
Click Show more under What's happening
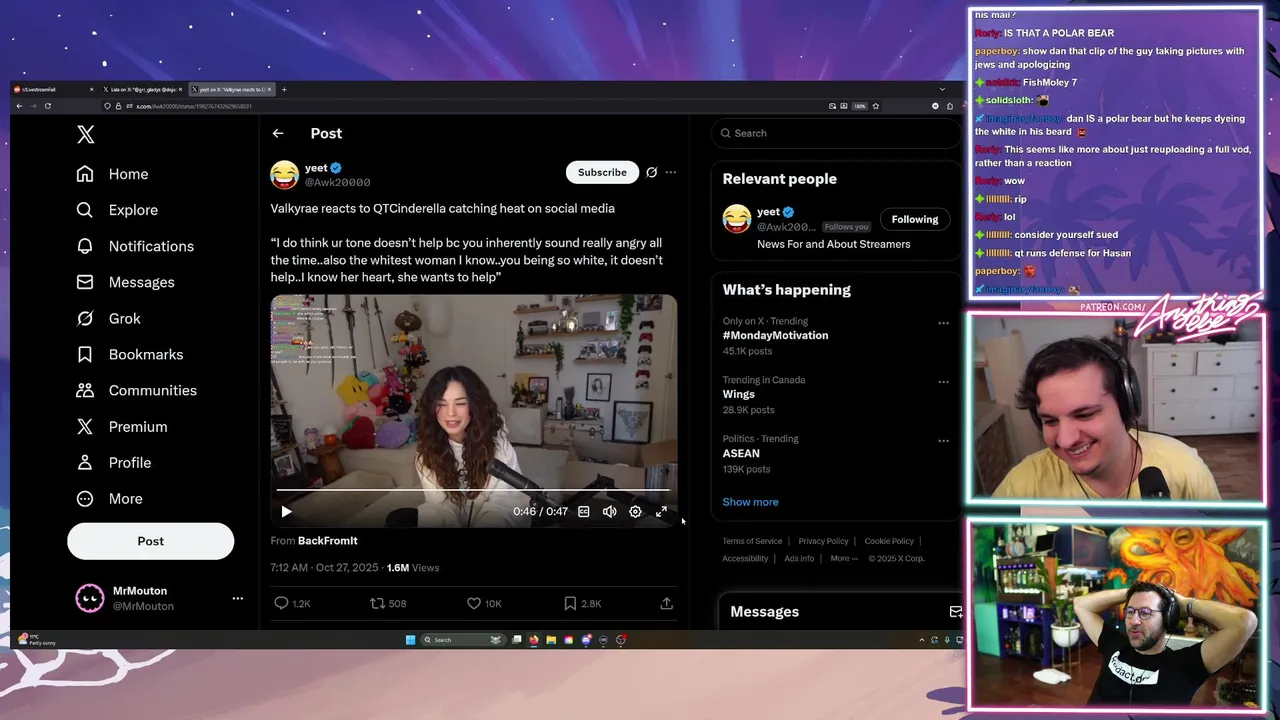[750, 502]
